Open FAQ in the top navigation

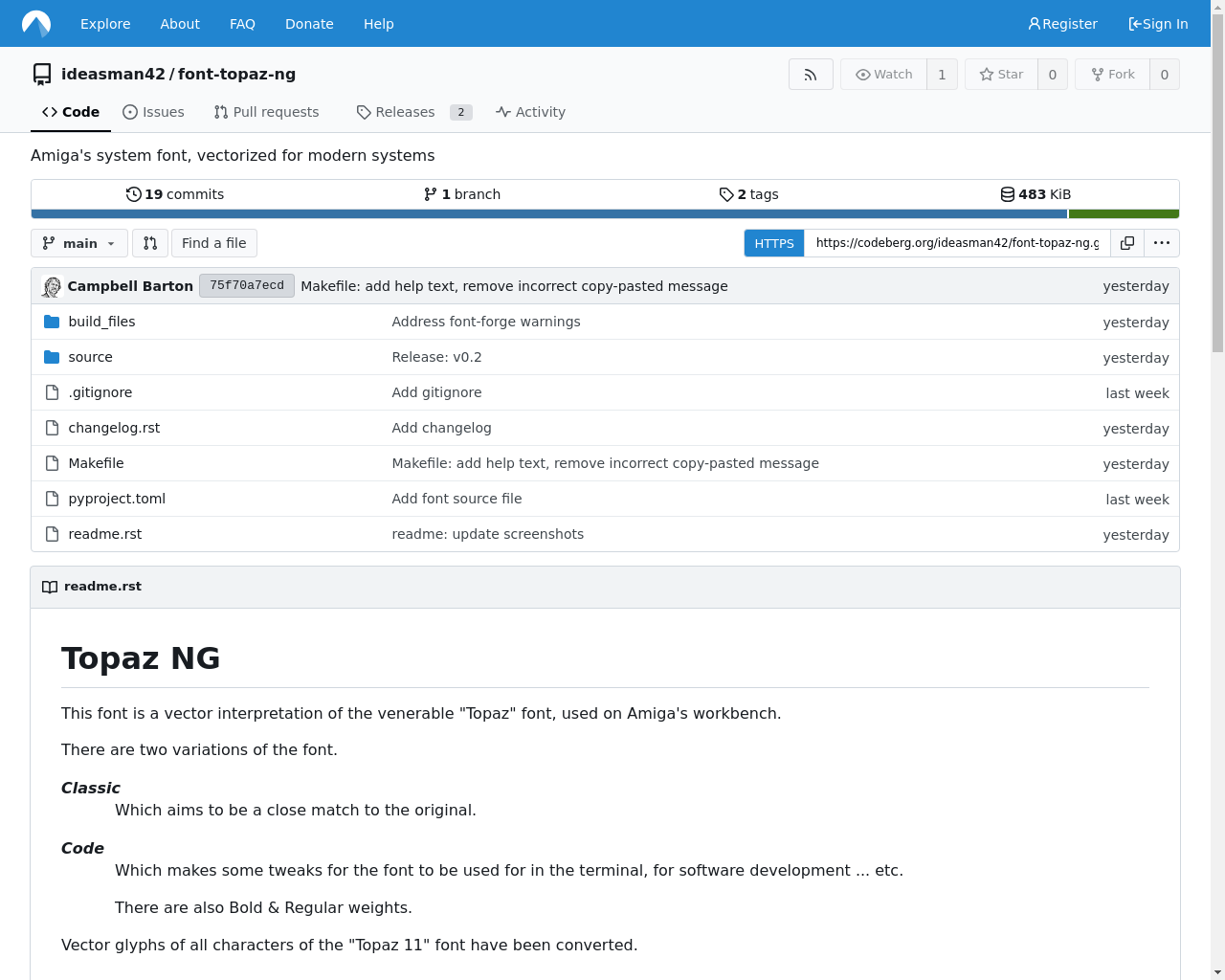[x=242, y=24]
